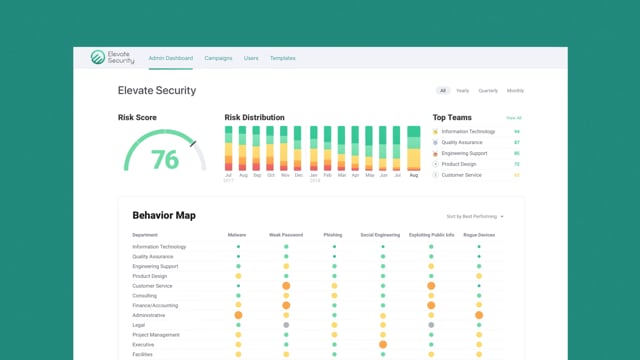The height and width of the screenshot is (360, 640).
Task: Select the Aug bar in Risk Distribution
Action: 413,149
